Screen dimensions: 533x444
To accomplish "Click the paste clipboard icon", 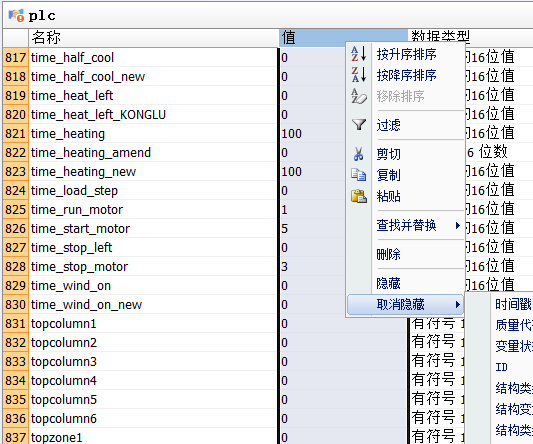I will pos(359,197).
